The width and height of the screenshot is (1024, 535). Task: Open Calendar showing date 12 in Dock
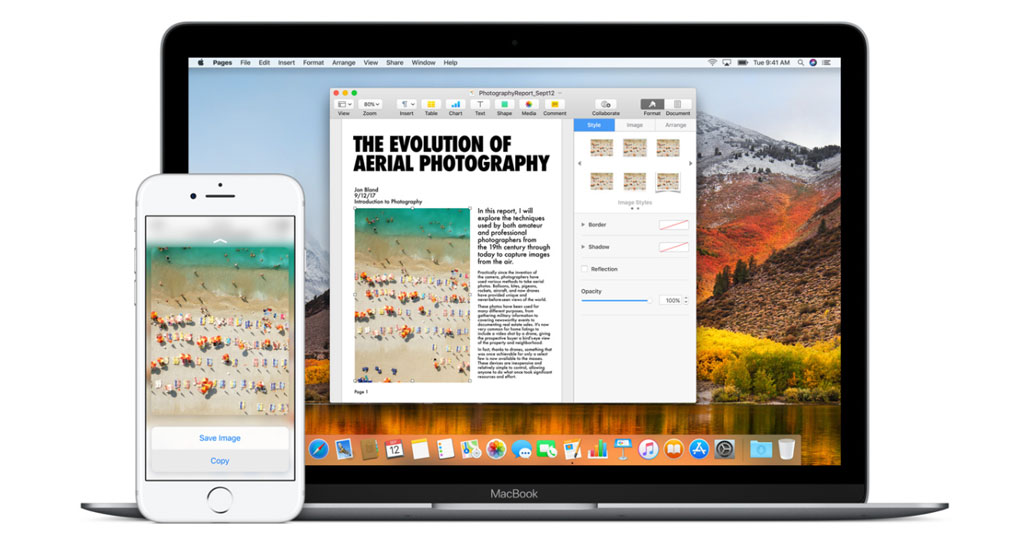coord(394,449)
